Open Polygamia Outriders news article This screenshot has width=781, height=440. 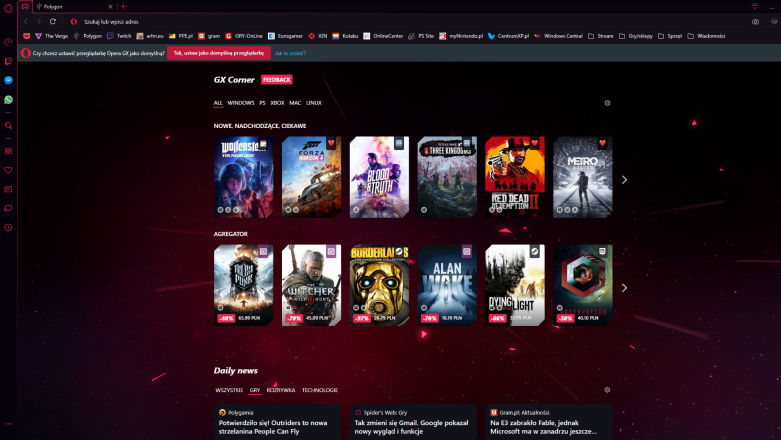point(277,423)
